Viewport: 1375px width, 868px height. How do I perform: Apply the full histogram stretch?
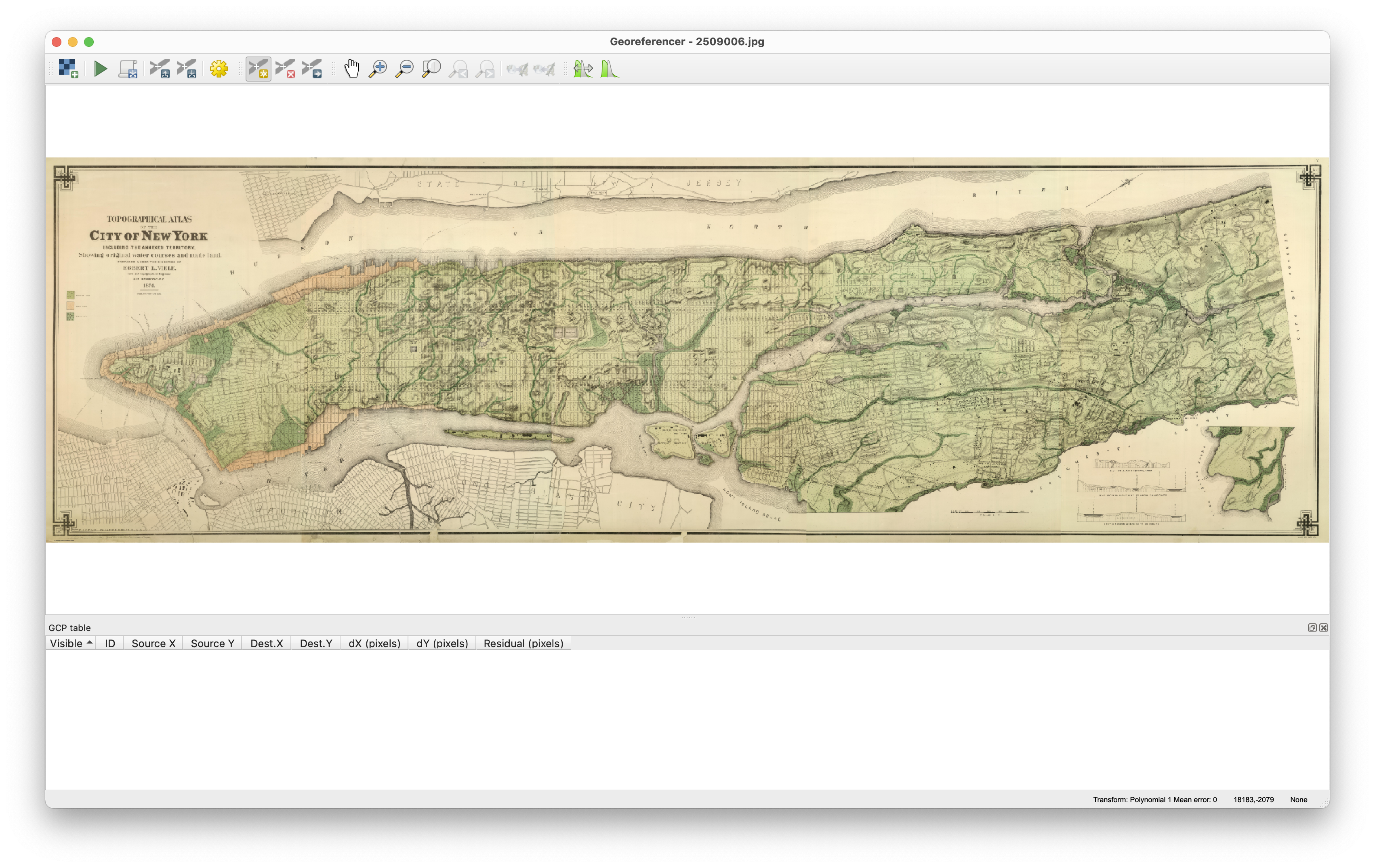583,69
